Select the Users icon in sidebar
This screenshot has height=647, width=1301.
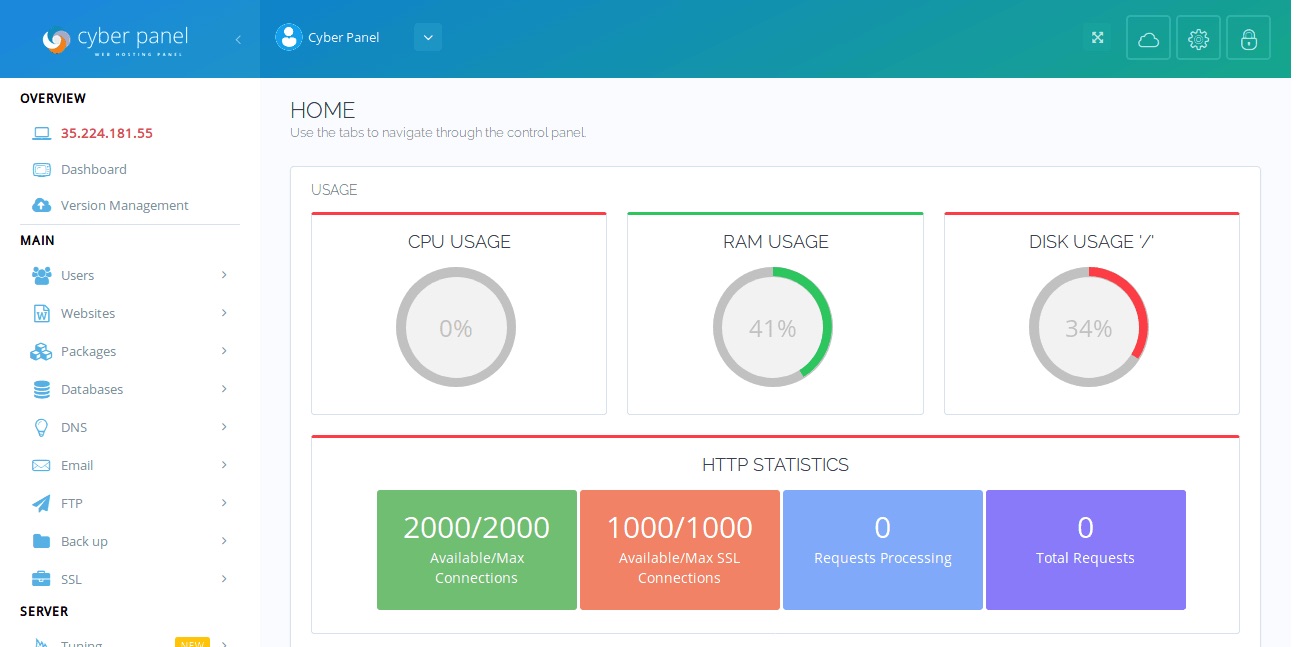42,275
